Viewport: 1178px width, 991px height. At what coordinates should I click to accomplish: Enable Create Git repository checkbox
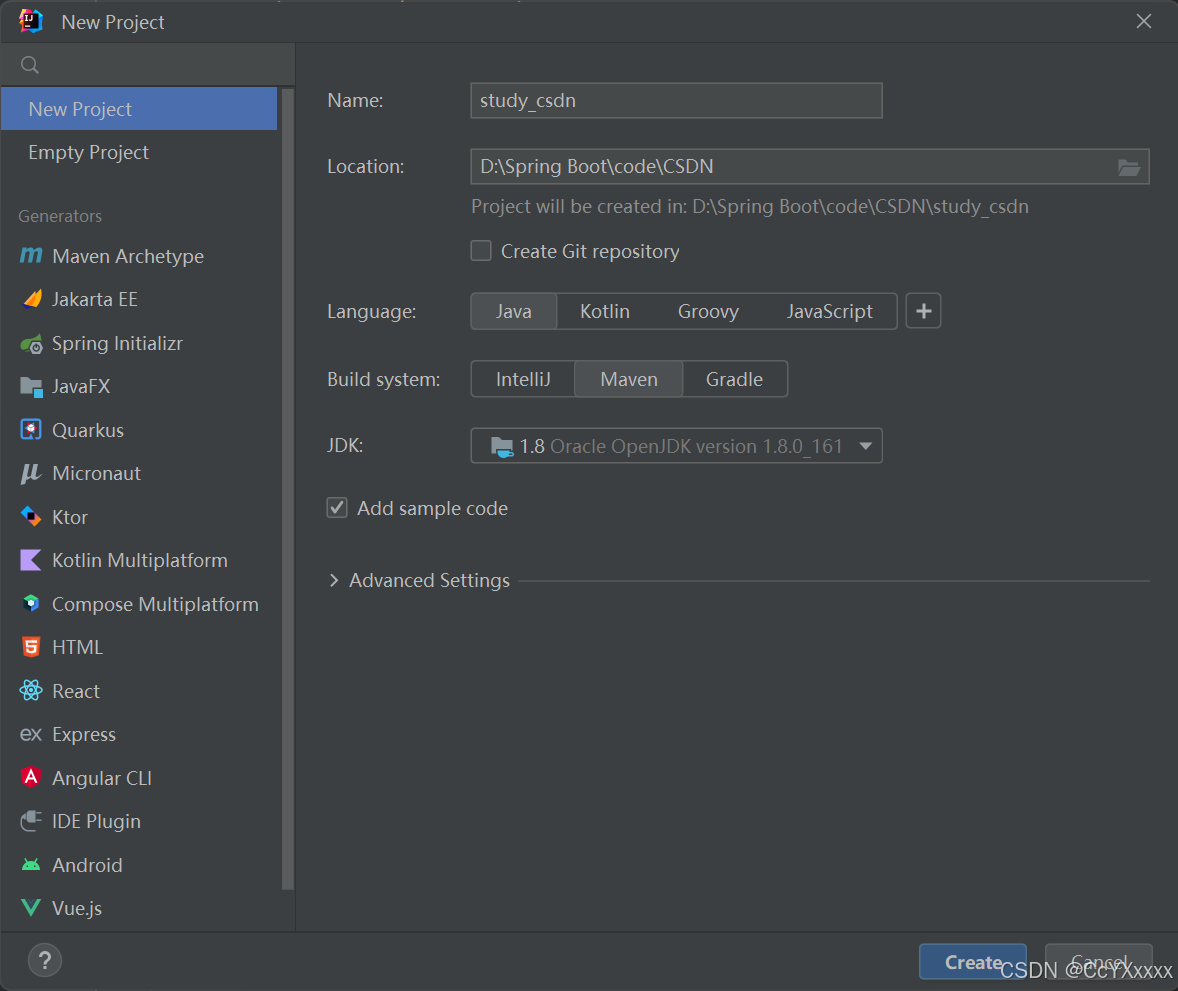pyautogui.click(x=481, y=250)
